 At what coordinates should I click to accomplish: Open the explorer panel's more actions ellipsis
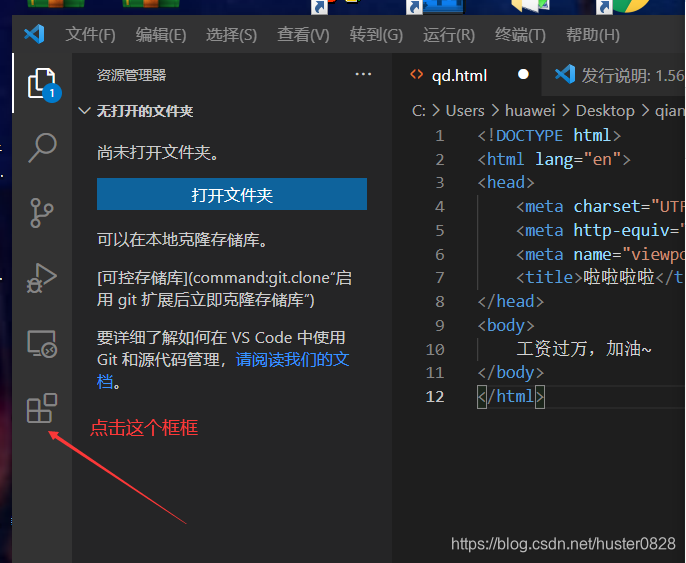[x=363, y=74]
